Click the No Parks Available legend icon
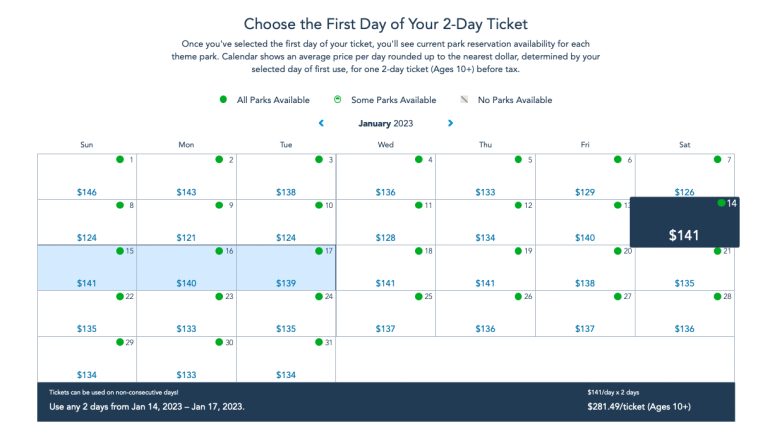 pos(464,100)
